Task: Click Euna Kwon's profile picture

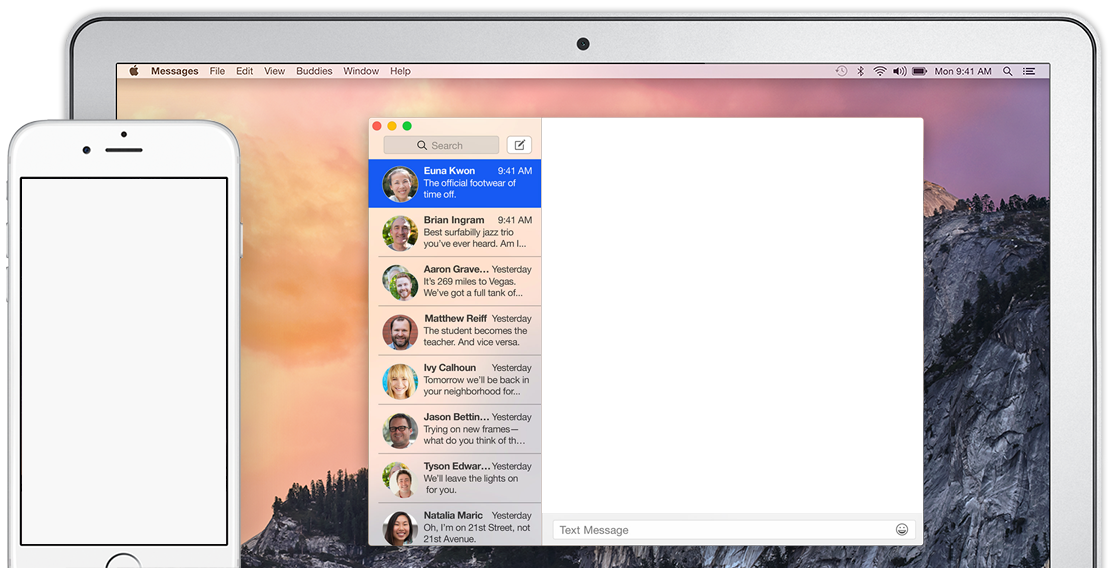Action: 400,184
